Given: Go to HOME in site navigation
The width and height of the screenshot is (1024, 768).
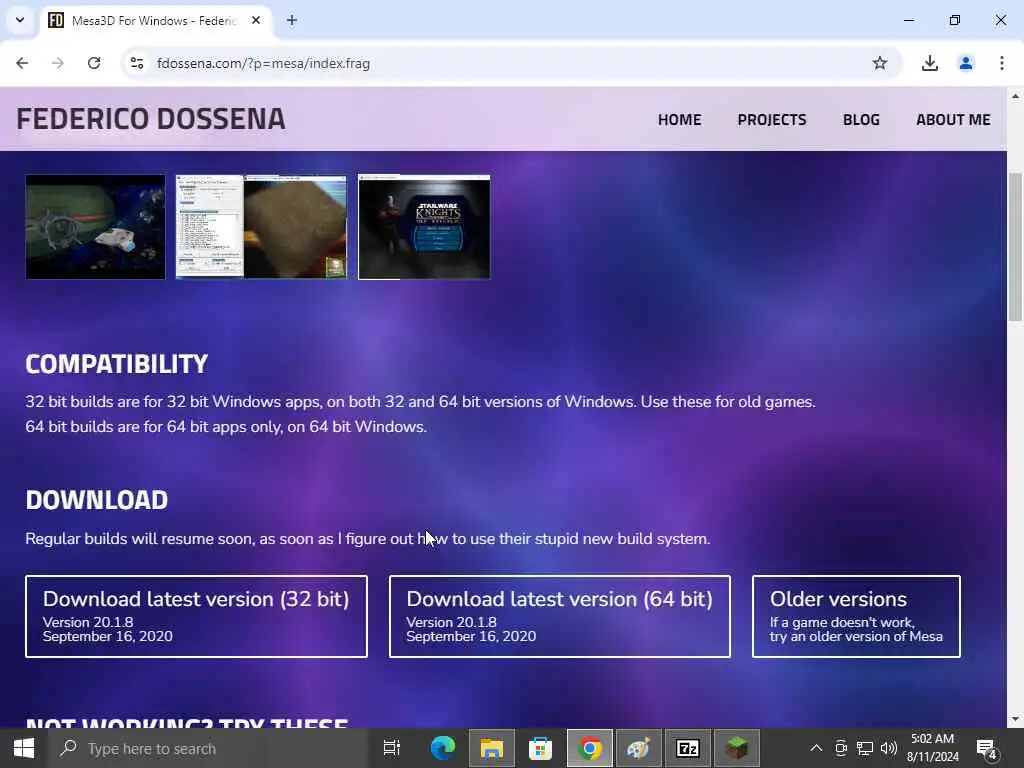Looking at the screenshot, I should point(679,120).
